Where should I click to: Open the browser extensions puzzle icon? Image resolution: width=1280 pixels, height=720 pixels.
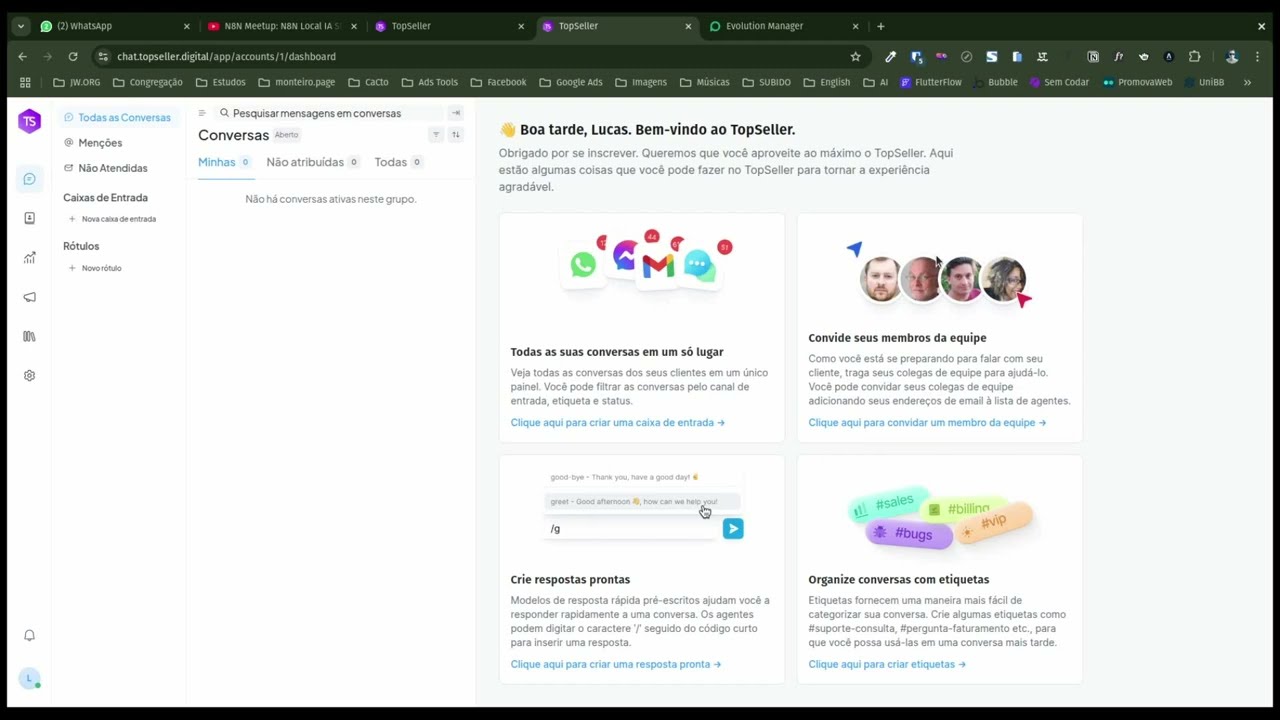click(x=1194, y=57)
